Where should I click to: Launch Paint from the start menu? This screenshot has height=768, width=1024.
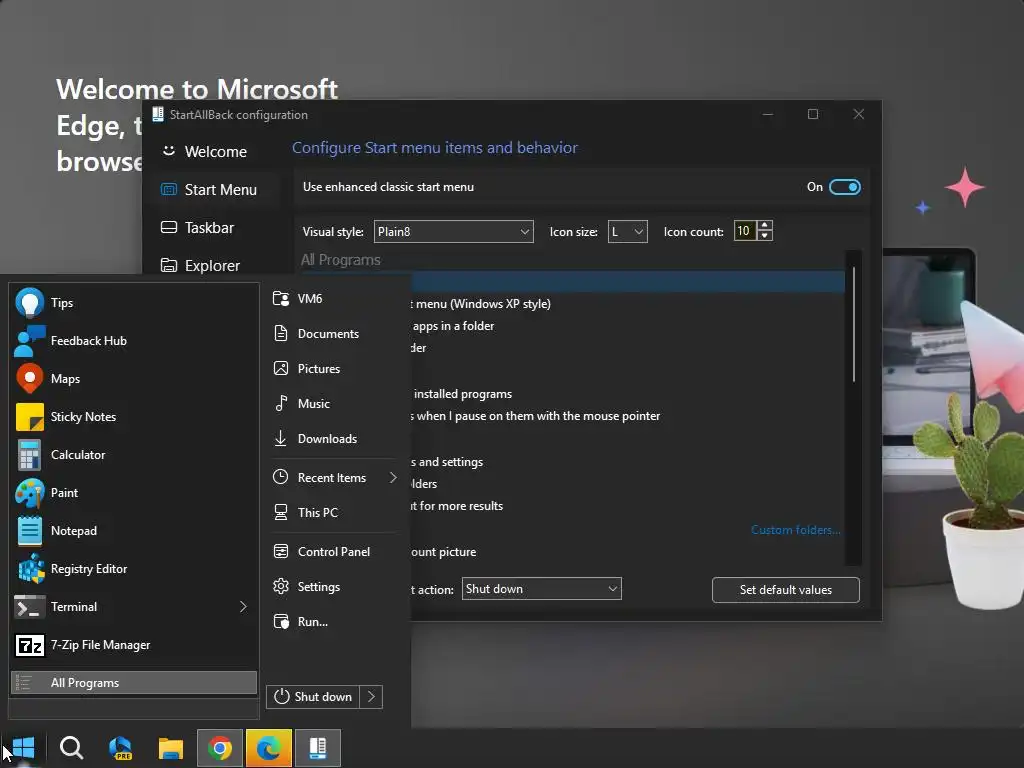point(134,493)
